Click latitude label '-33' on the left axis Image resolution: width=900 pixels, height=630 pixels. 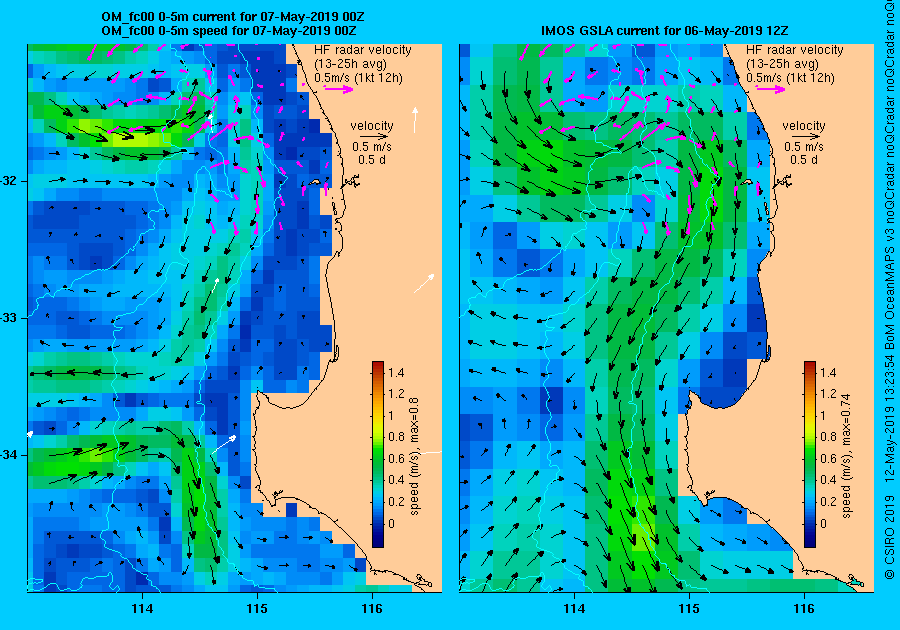(x=9, y=318)
